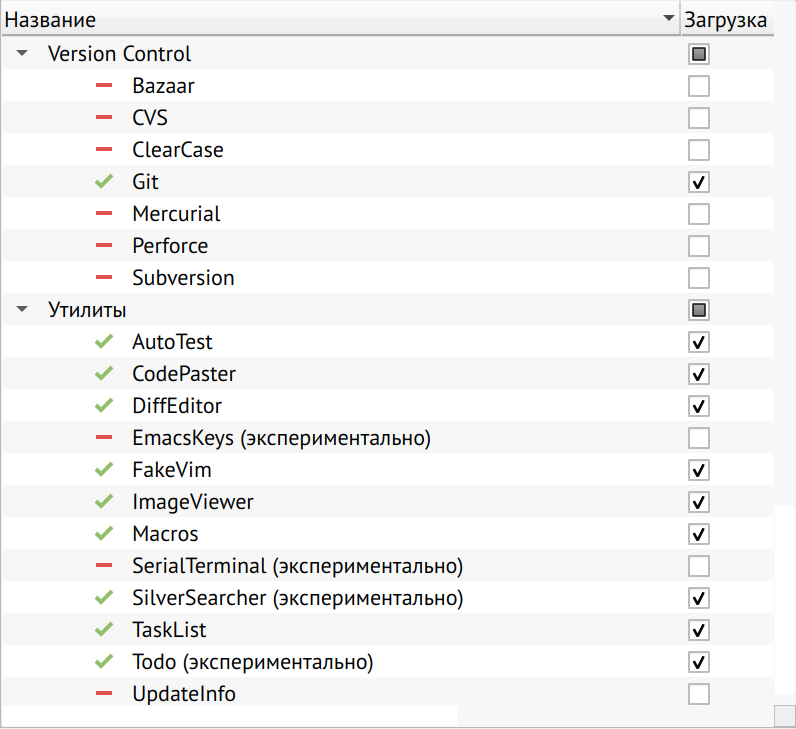Click the green checkmark icon beside CodePaster
This screenshot has width=796, height=729.
click(x=104, y=374)
